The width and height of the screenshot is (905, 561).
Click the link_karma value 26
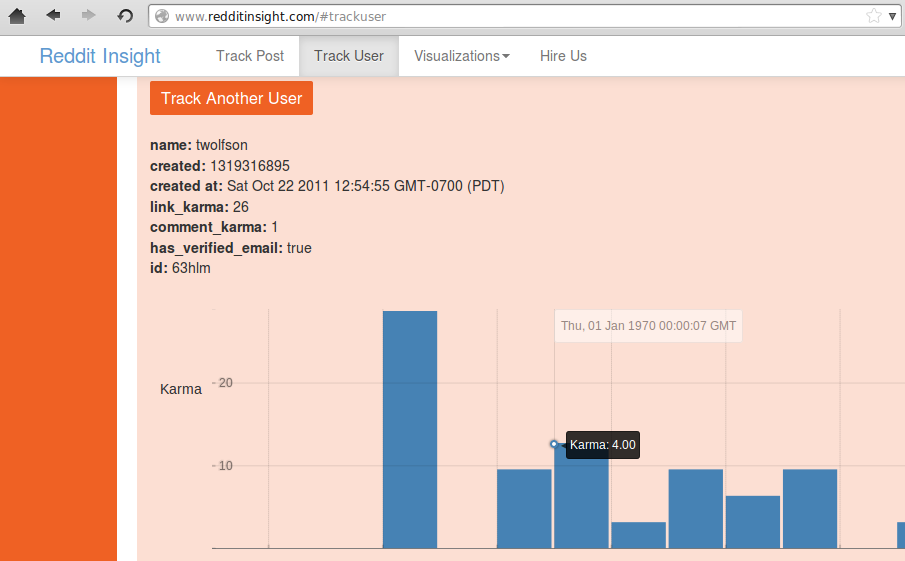click(241, 207)
